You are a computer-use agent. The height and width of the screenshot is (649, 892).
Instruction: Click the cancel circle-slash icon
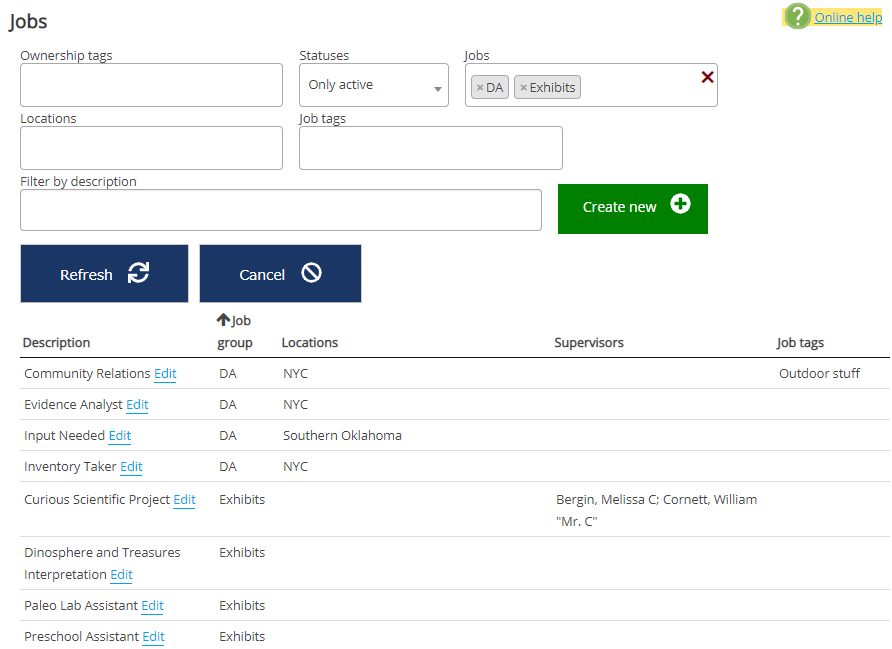(x=311, y=273)
